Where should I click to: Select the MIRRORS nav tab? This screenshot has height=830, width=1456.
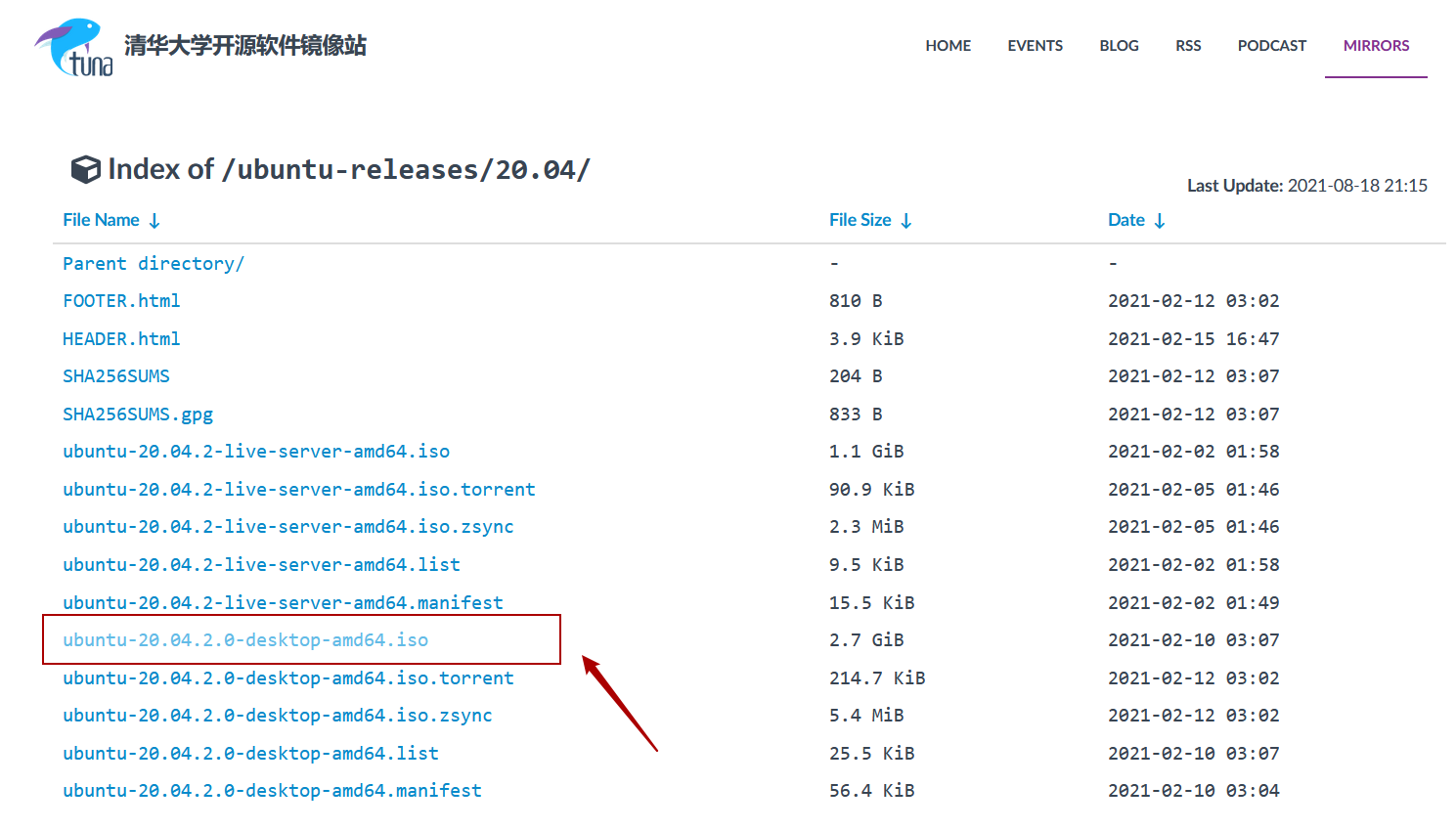click(x=1377, y=46)
